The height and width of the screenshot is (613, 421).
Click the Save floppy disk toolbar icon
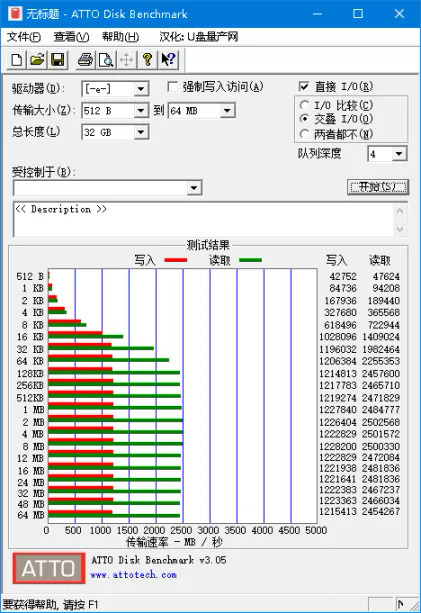(57, 60)
